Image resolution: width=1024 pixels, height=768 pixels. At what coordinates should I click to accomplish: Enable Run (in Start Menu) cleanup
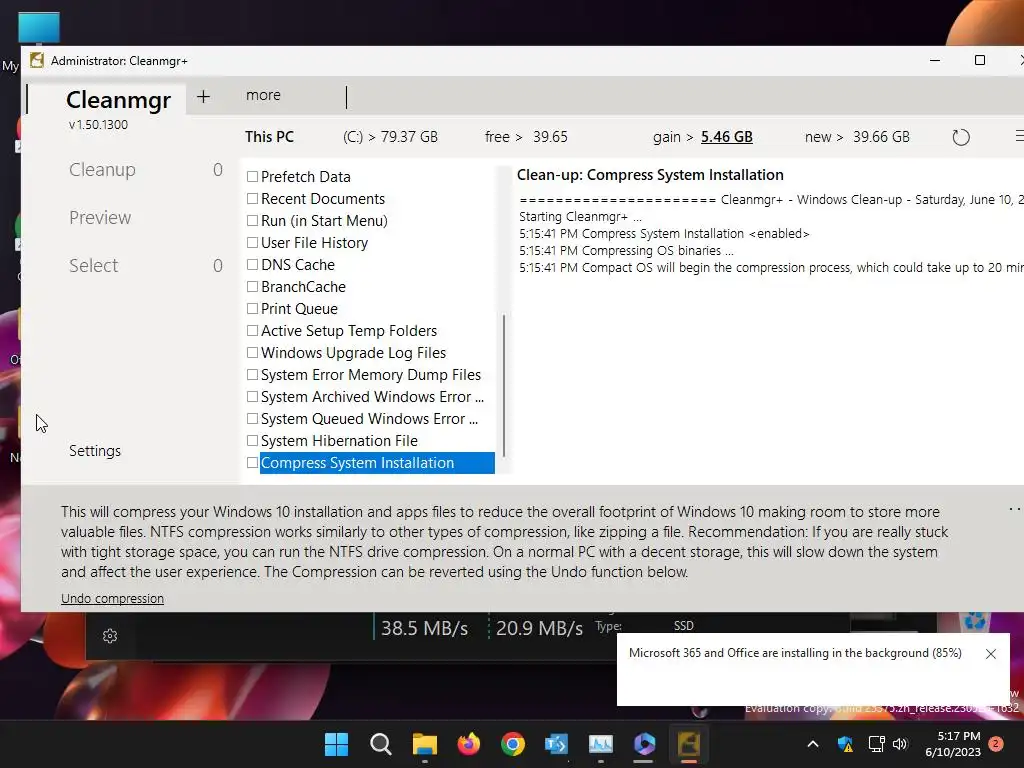point(252,221)
